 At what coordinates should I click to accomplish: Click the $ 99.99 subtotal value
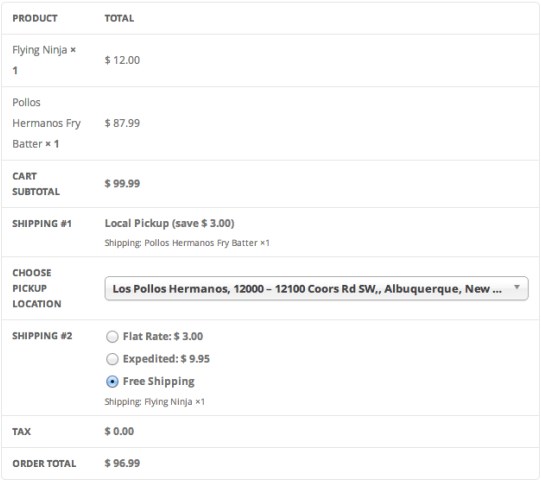coord(122,184)
